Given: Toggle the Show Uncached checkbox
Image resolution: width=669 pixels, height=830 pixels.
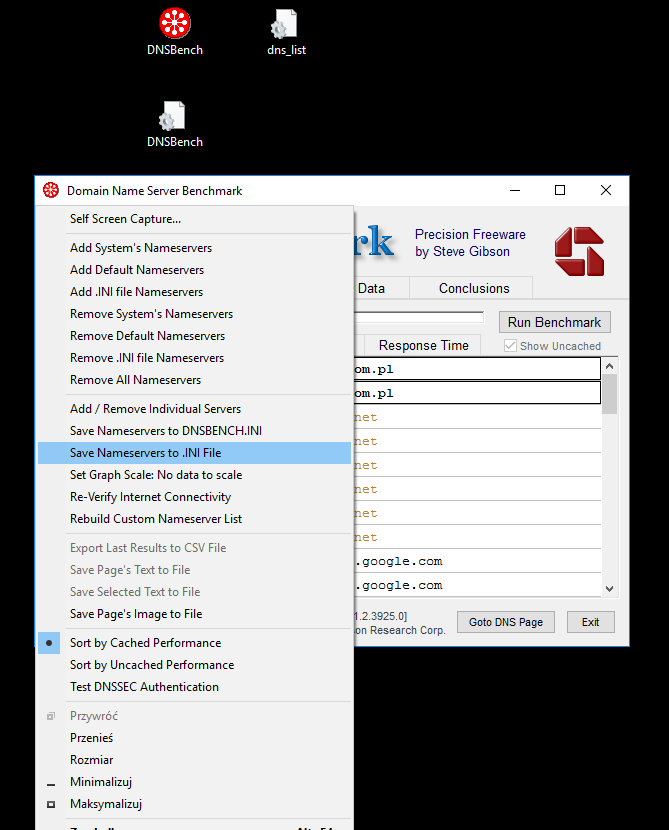Looking at the screenshot, I should pyautogui.click(x=511, y=346).
